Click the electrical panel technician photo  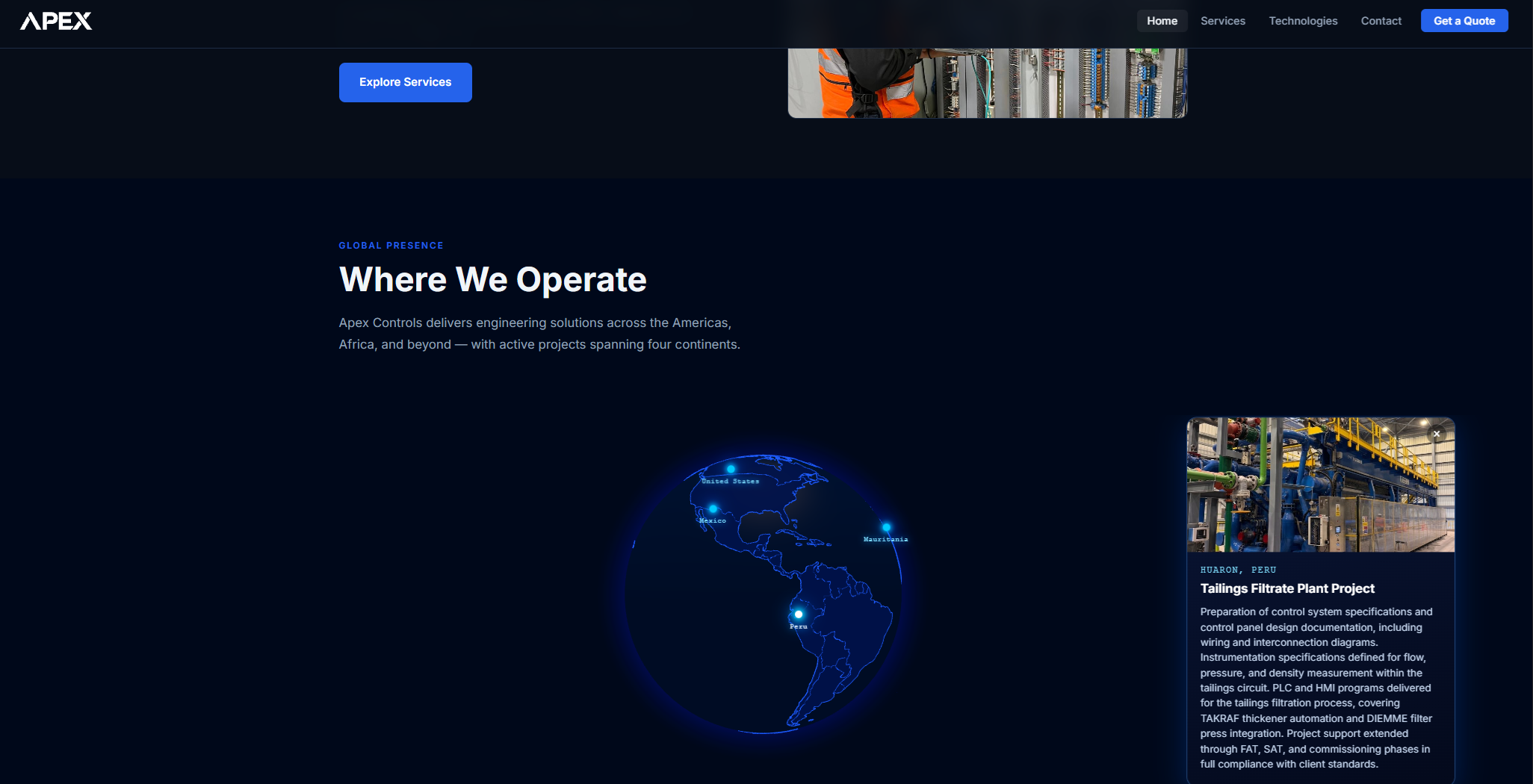click(987, 82)
